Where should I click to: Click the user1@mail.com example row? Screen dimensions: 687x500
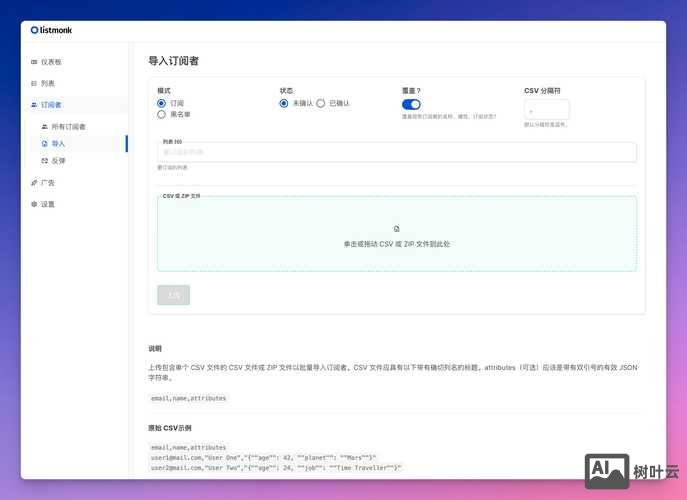click(x=263, y=457)
